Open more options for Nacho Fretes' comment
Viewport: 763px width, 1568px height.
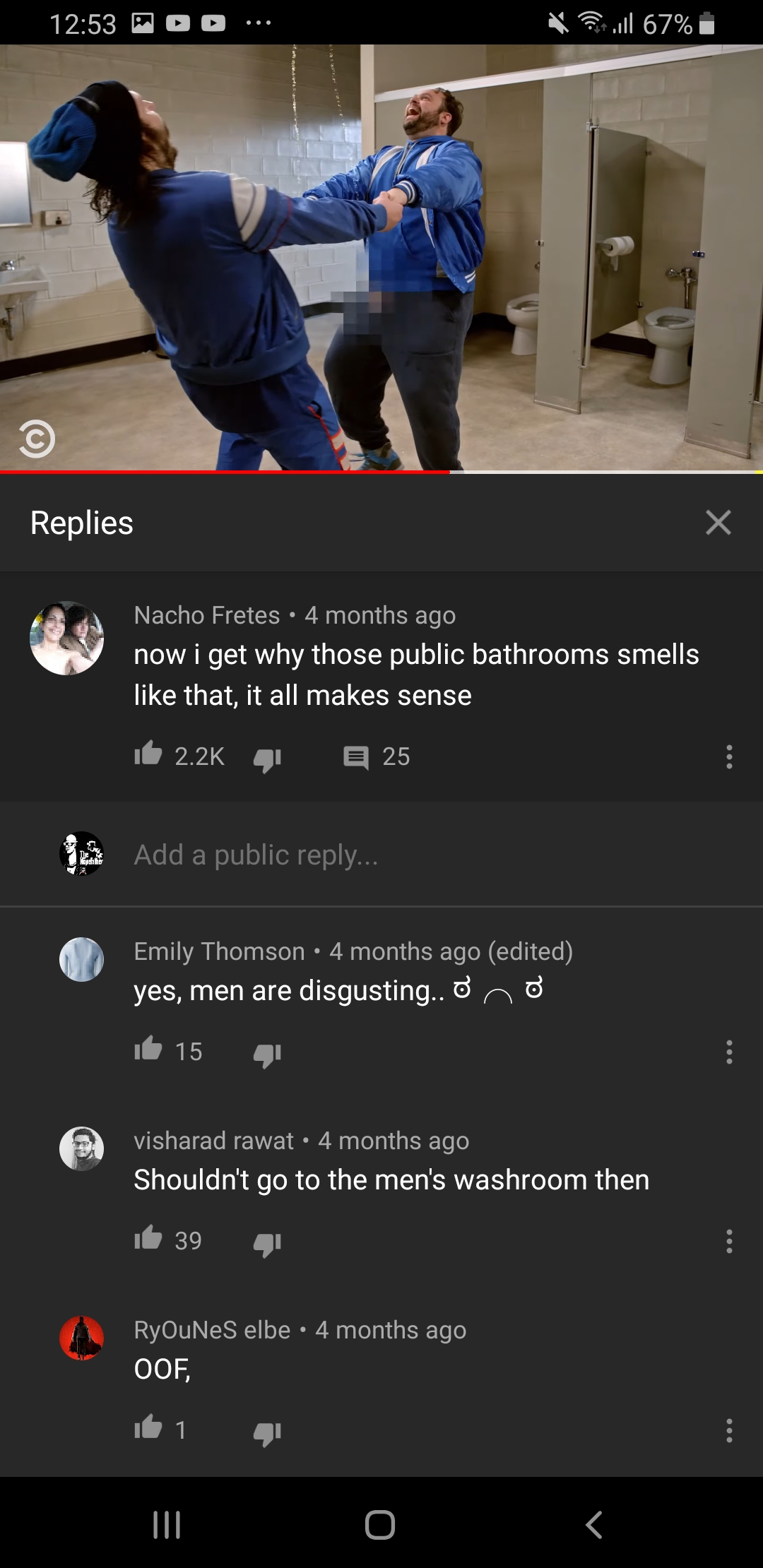pos(729,756)
